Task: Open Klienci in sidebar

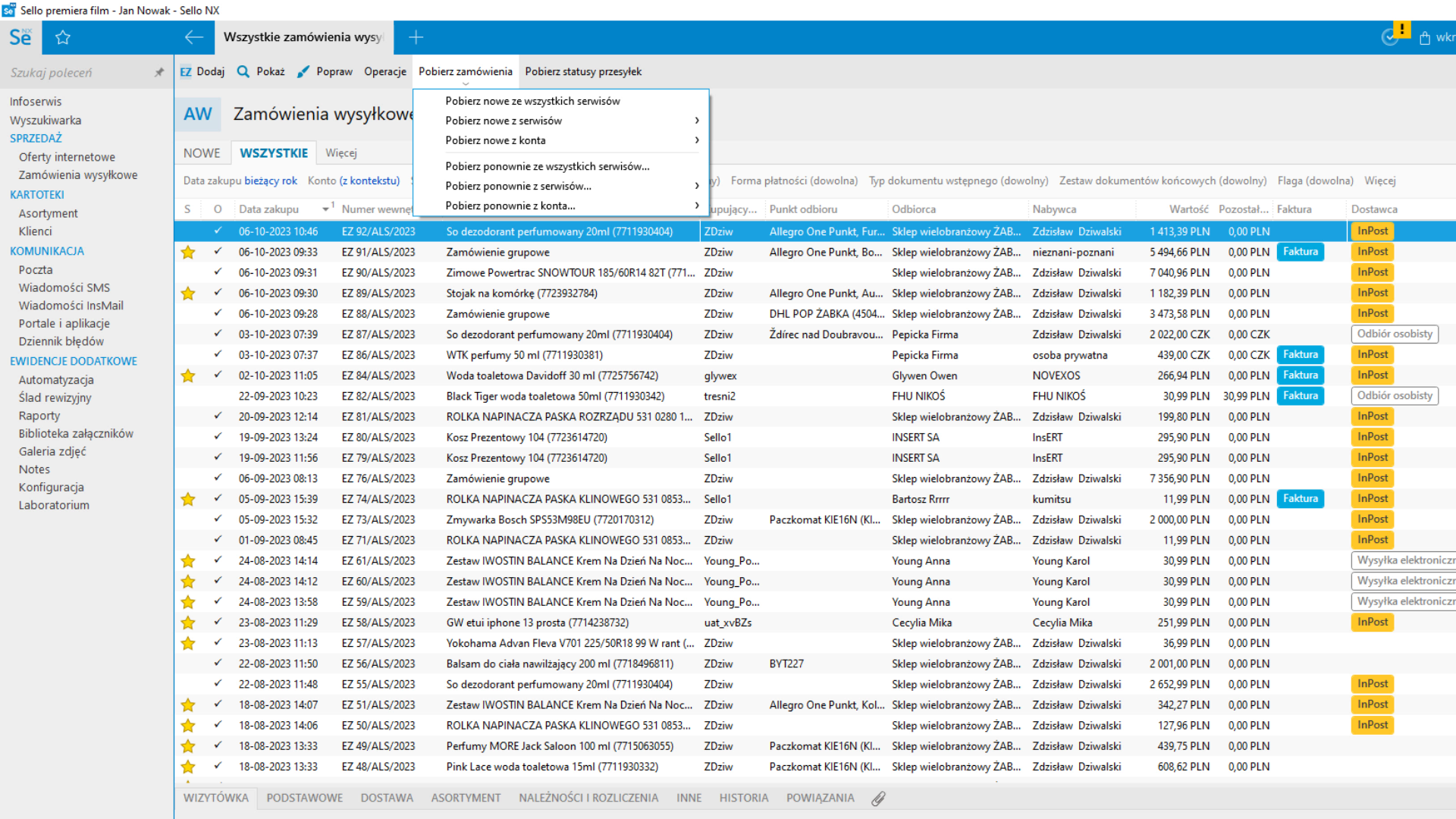Action: pos(35,231)
